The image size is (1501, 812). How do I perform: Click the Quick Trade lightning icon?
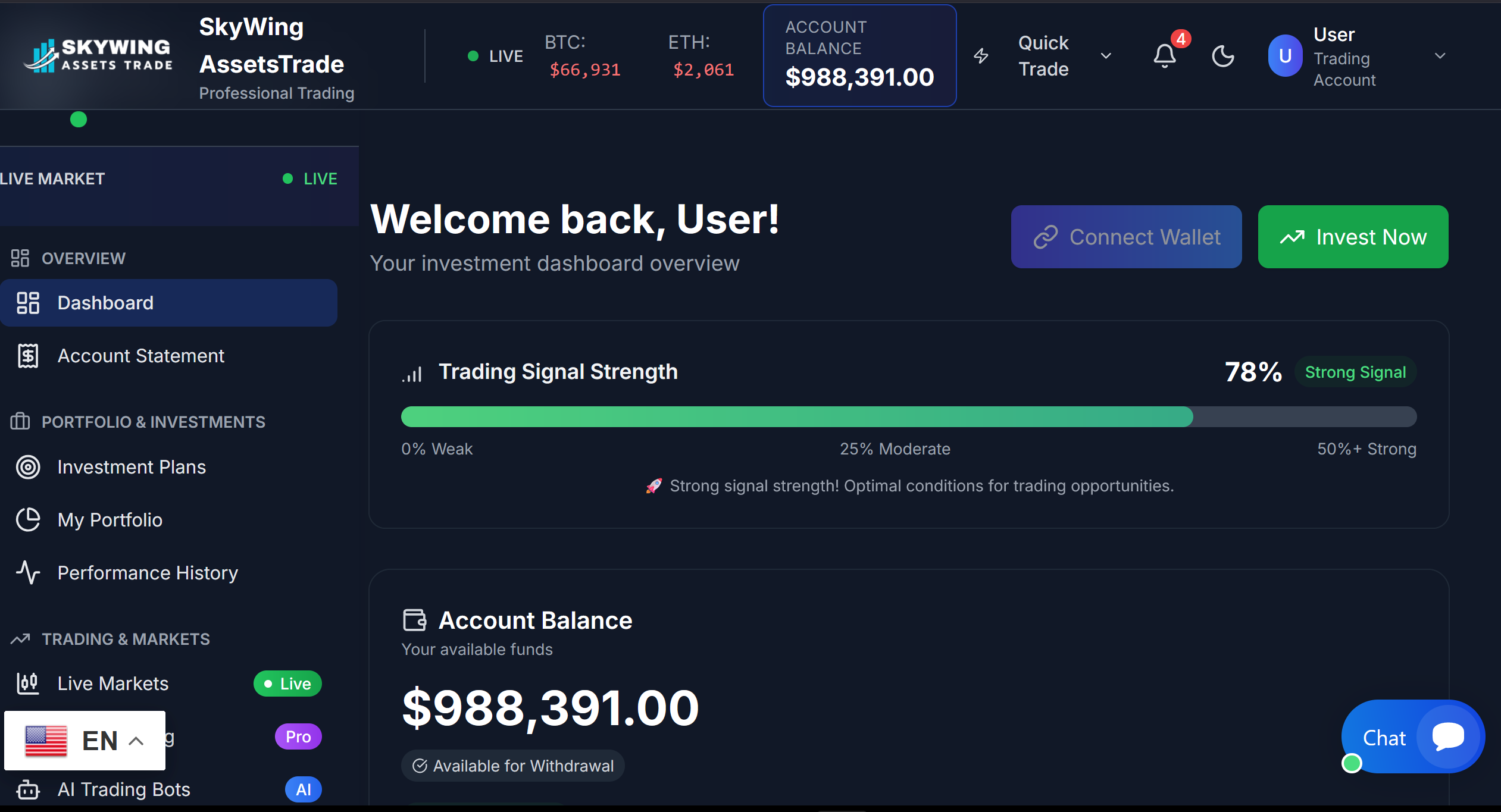pyautogui.click(x=981, y=56)
